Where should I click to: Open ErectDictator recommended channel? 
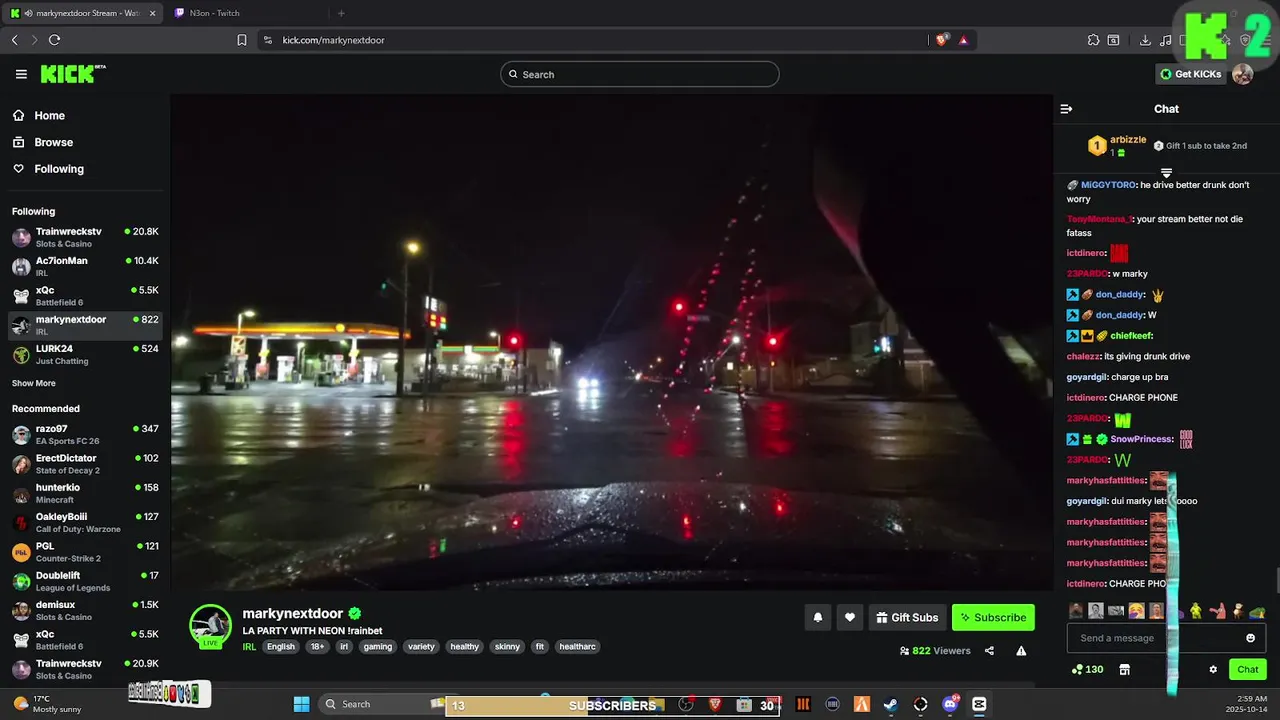click(x=85, y=464)
